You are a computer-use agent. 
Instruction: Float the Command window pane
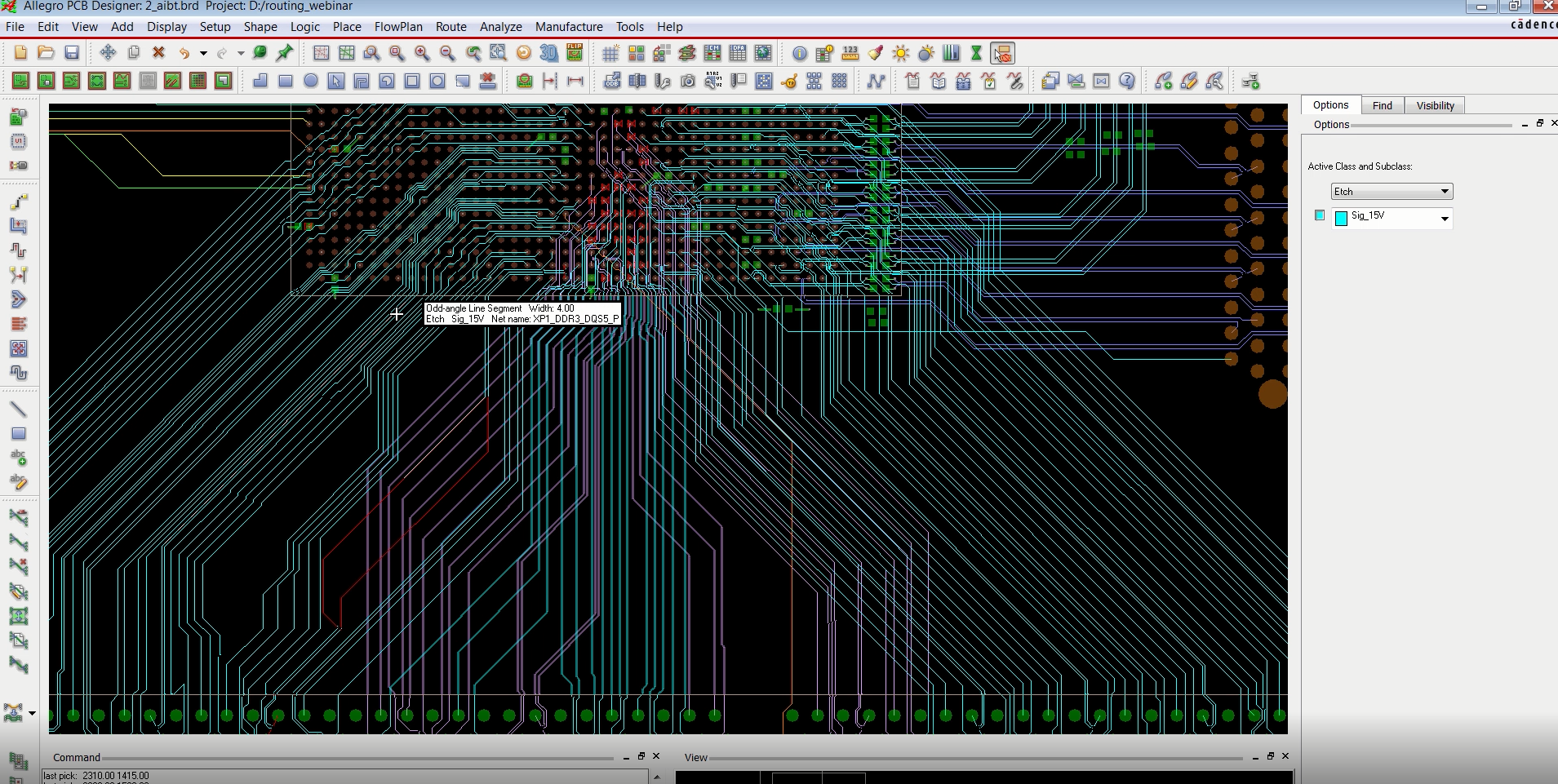tap(641, 756)
